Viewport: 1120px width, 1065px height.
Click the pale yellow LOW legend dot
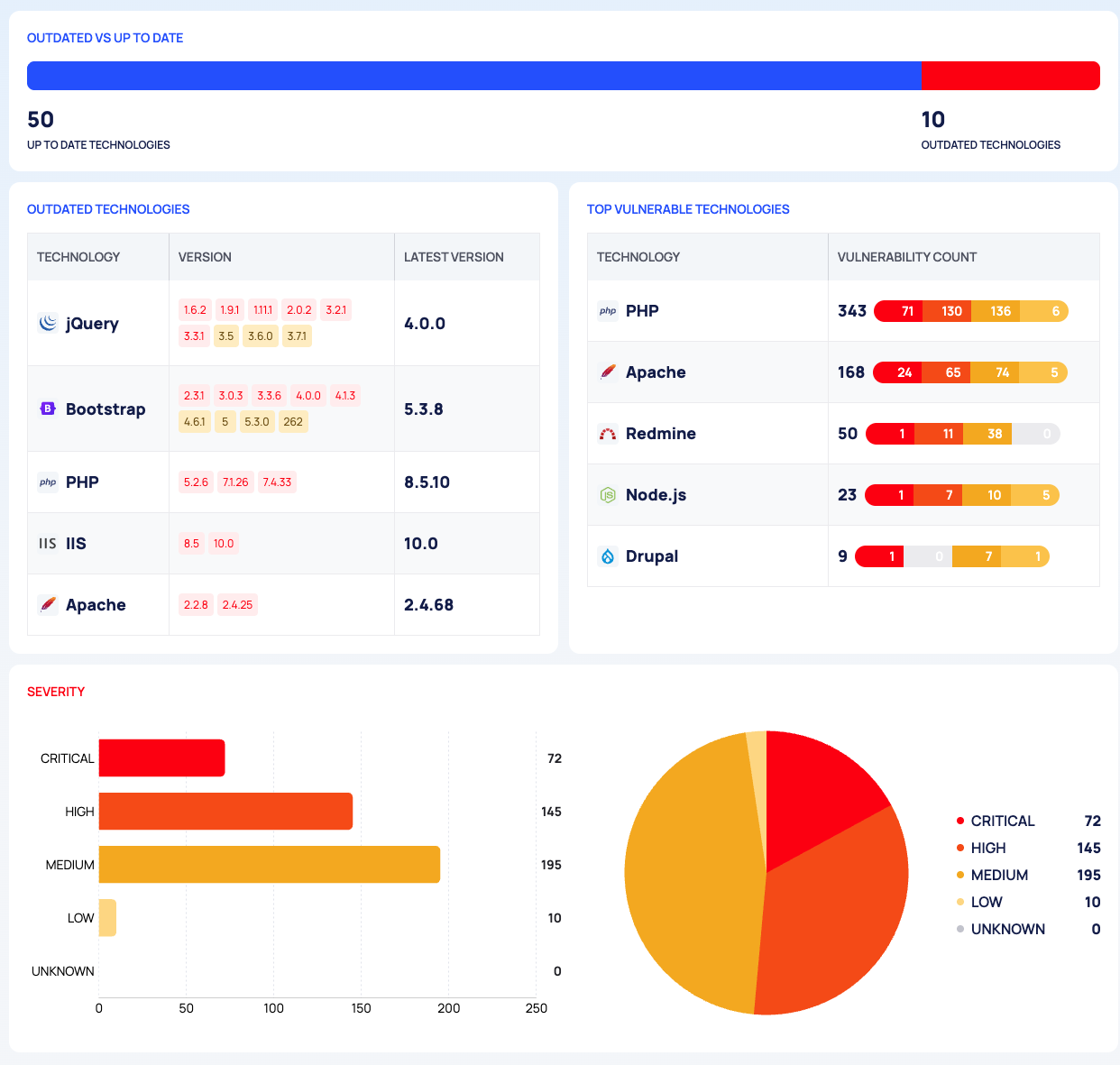(960, 902)
